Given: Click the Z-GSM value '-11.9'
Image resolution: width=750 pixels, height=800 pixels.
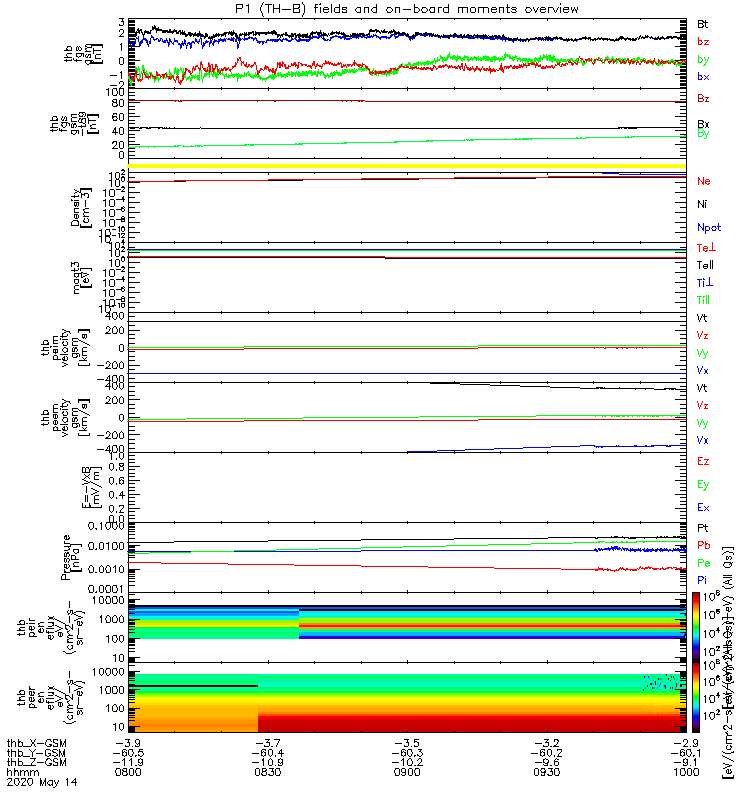Looking at the screenshot, I should 128,763.
